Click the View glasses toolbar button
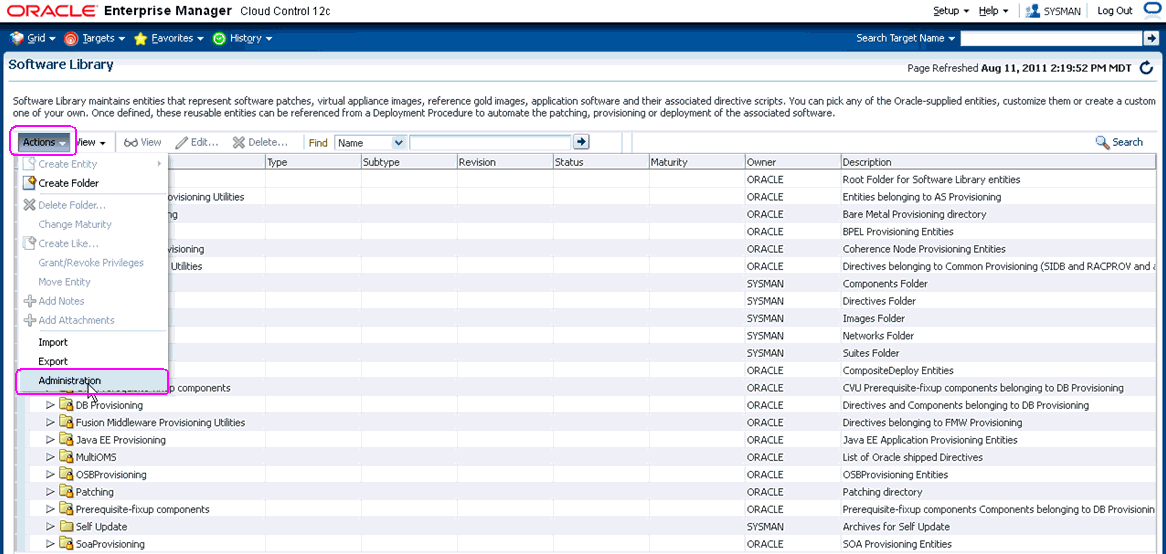 (x=143, y=142)
